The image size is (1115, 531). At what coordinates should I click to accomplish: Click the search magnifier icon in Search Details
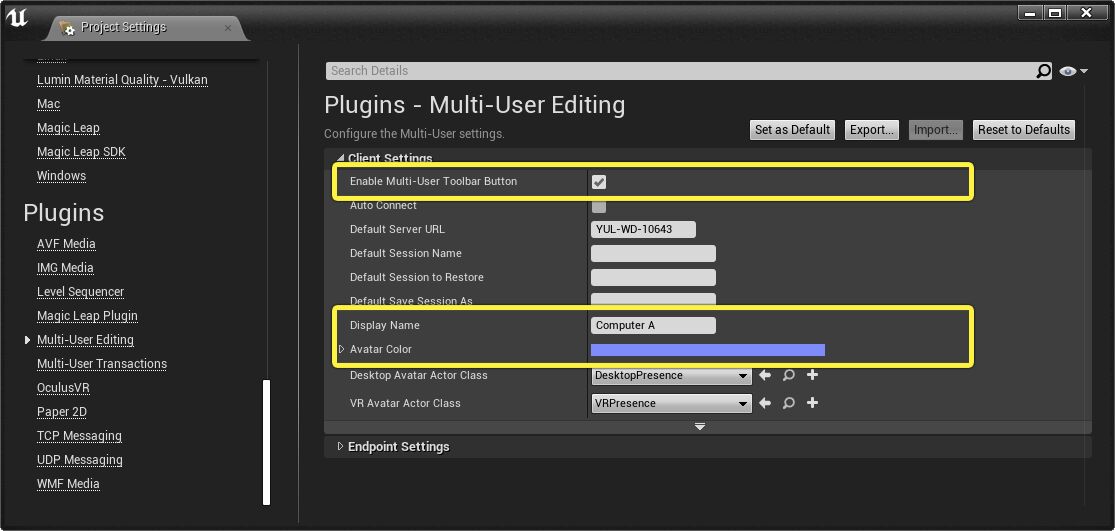[1043, 71]
